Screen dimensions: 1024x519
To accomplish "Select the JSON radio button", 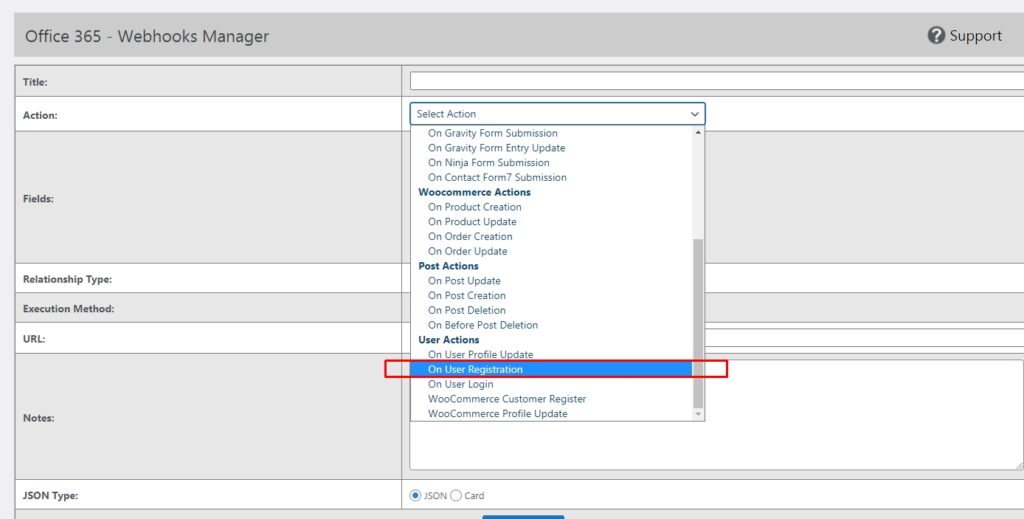I will (415, 495).
